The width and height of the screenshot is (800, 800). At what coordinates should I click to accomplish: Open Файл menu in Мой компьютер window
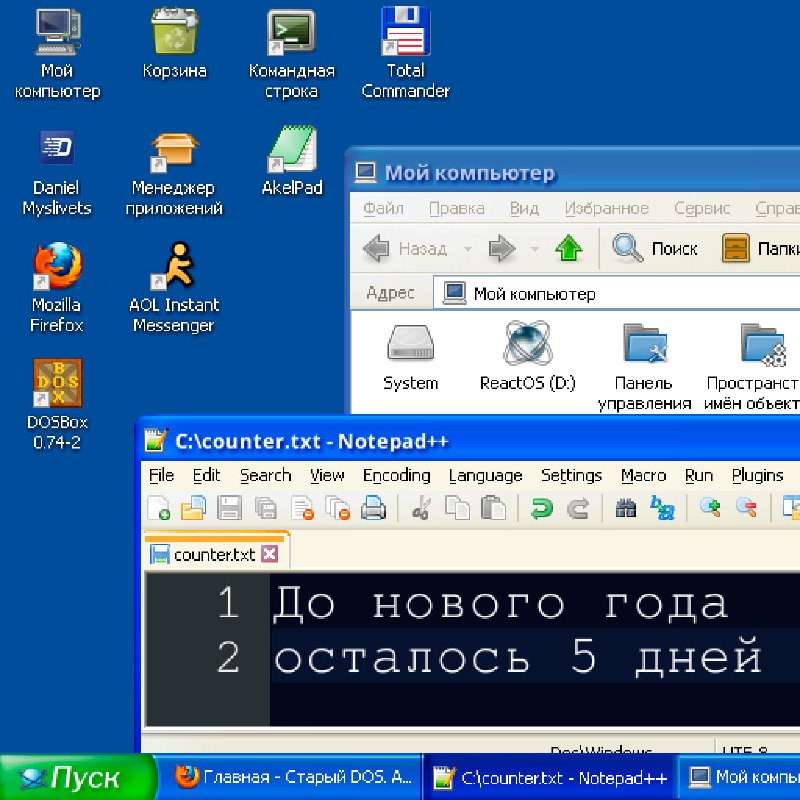[x=383, y=208]
